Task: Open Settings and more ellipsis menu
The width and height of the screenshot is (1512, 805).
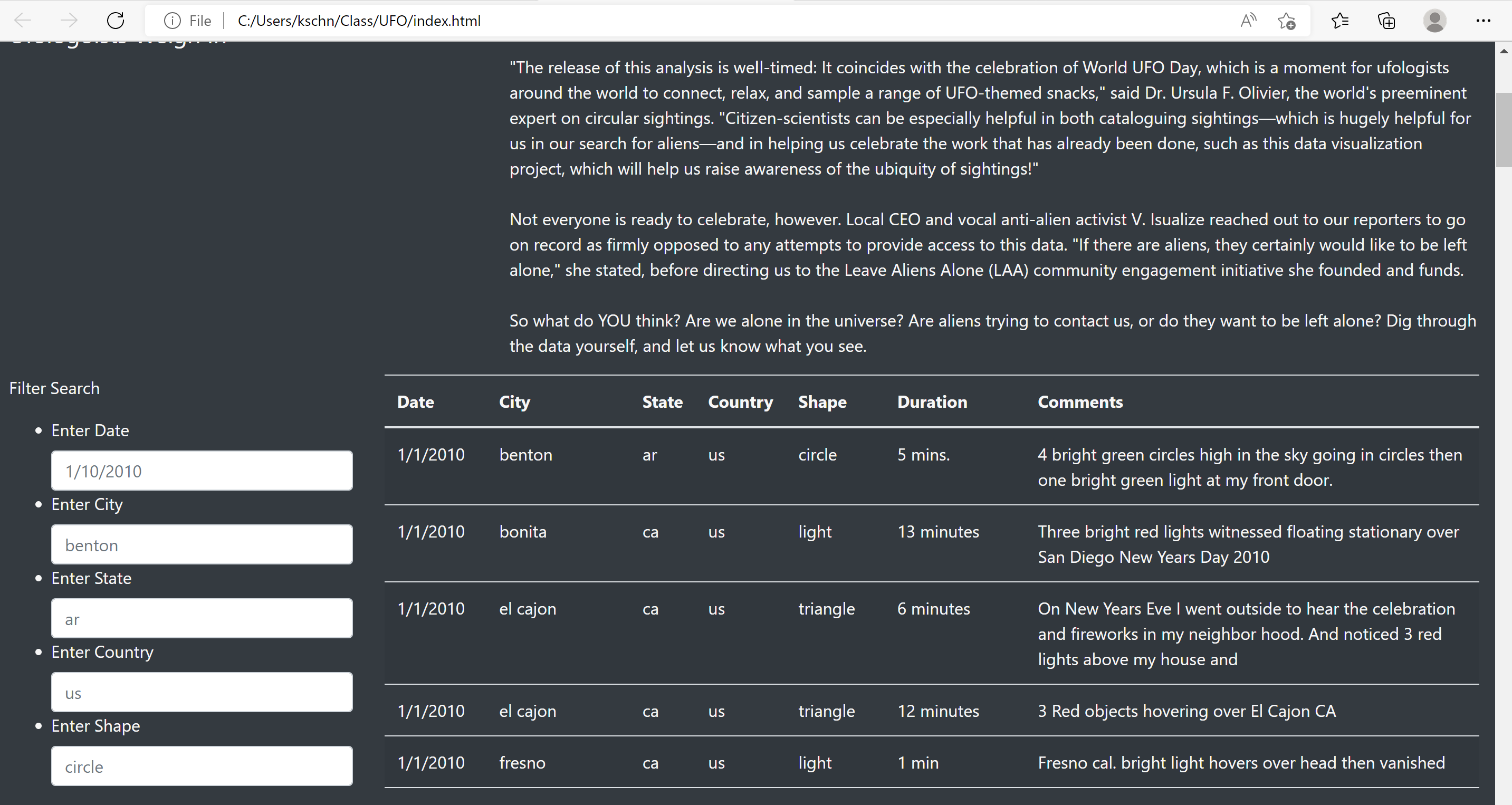Action: (1482, 21)
